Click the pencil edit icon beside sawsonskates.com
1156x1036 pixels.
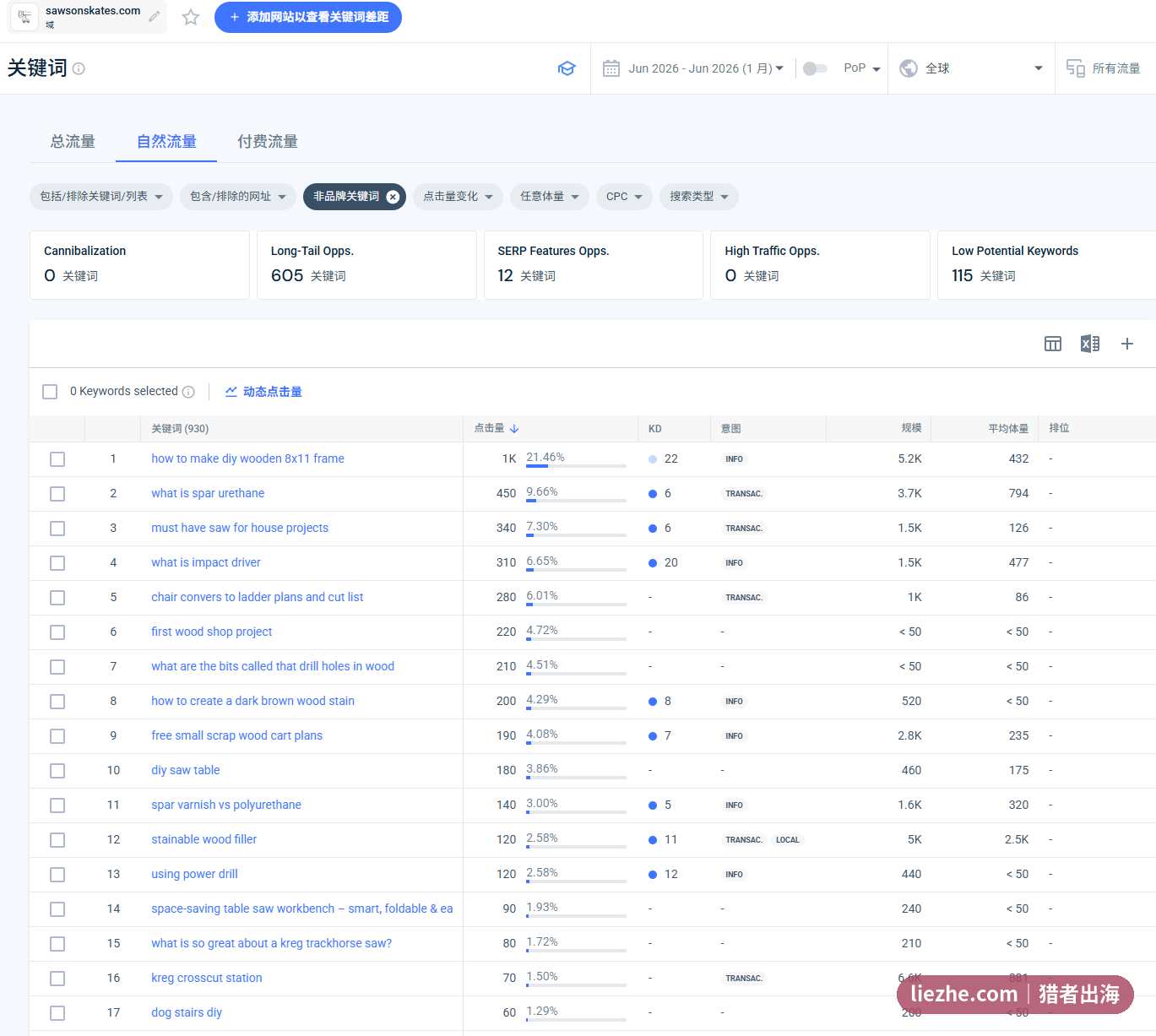pos(155,16)
